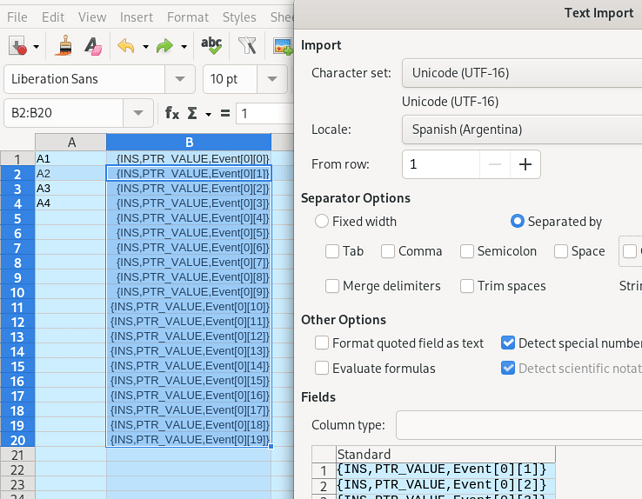Toggle the Trim spaces checkbox
Image resolution: width=642 pixels, height=499 pixels.
[x=467, y=286]
